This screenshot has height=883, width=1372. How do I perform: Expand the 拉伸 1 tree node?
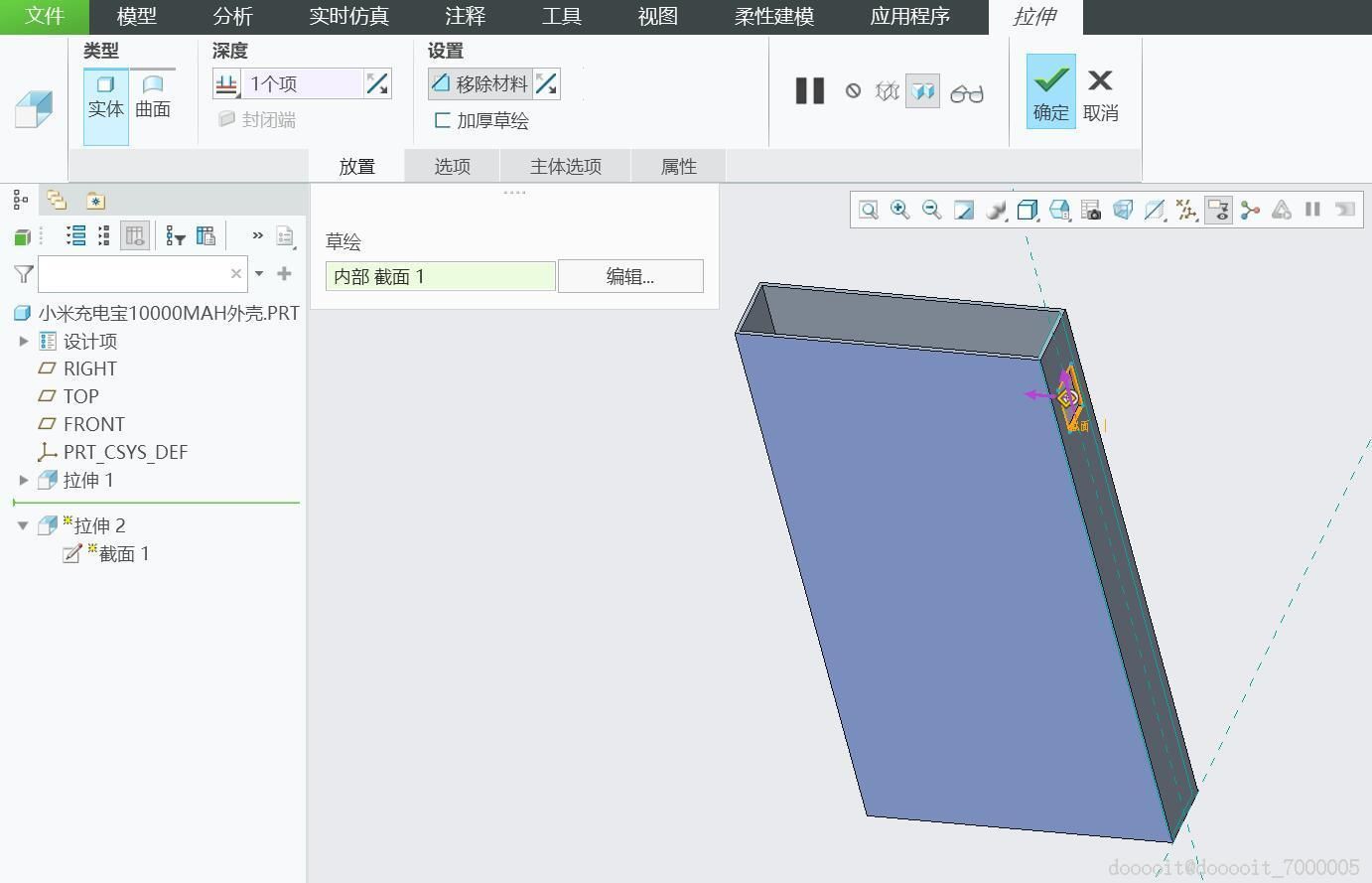point(24,480)
